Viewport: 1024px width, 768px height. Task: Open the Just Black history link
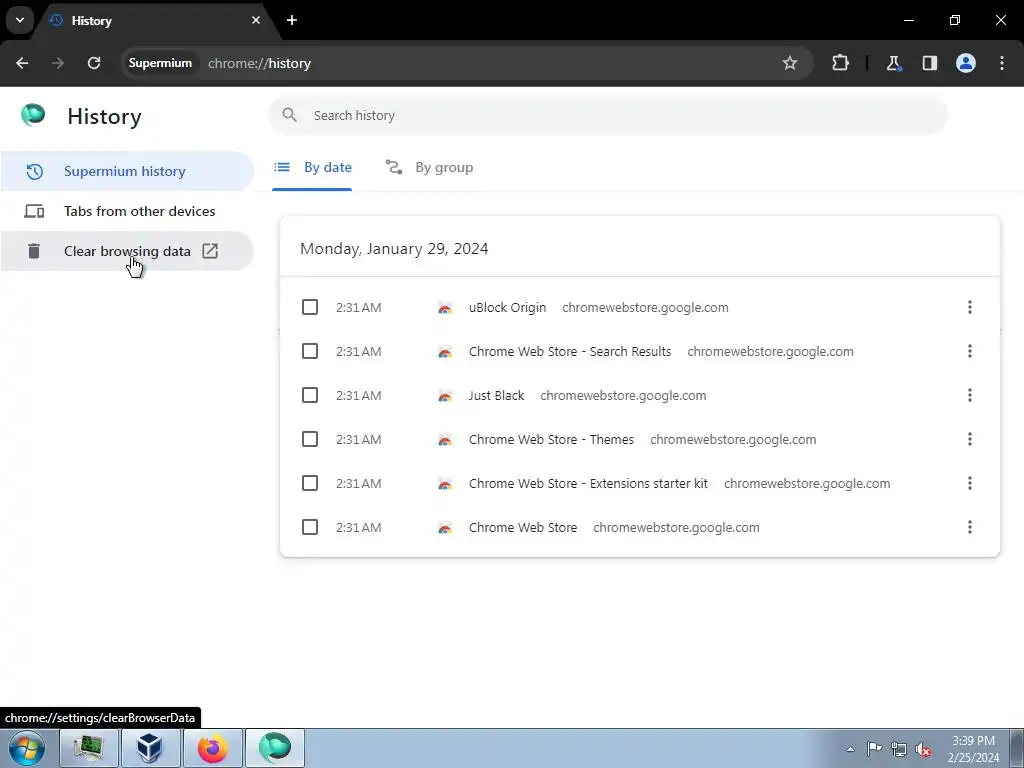pos(496,395)
